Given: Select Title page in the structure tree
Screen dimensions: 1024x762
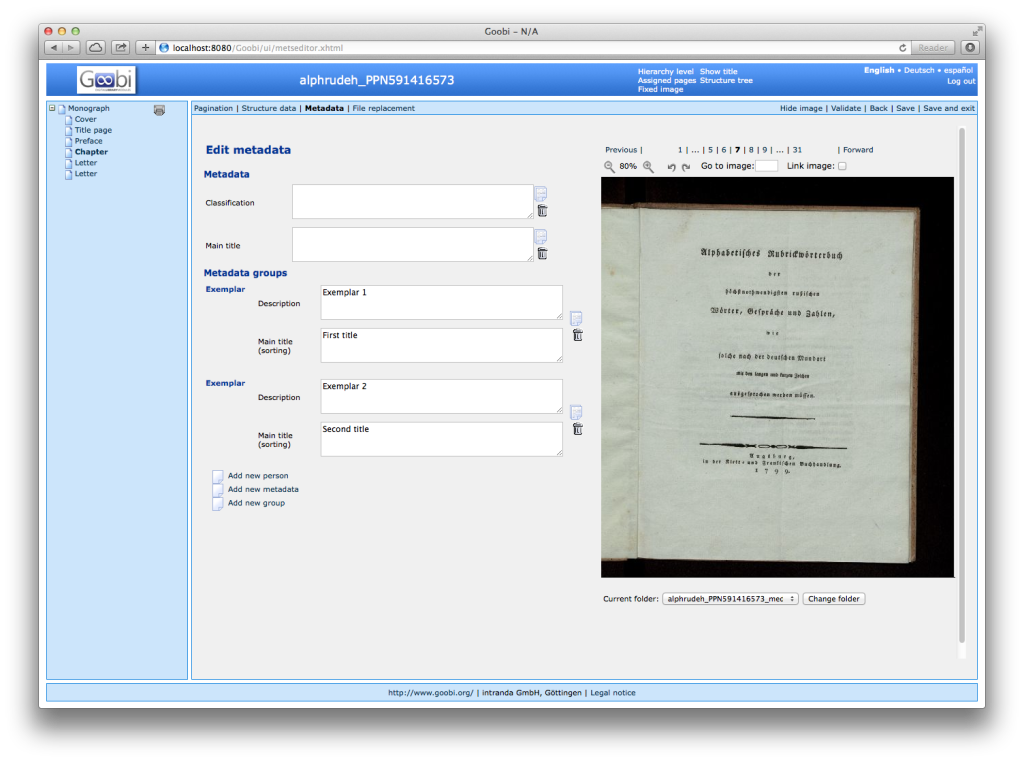Looking at the screenshot, I should click(x=93, y=131).
